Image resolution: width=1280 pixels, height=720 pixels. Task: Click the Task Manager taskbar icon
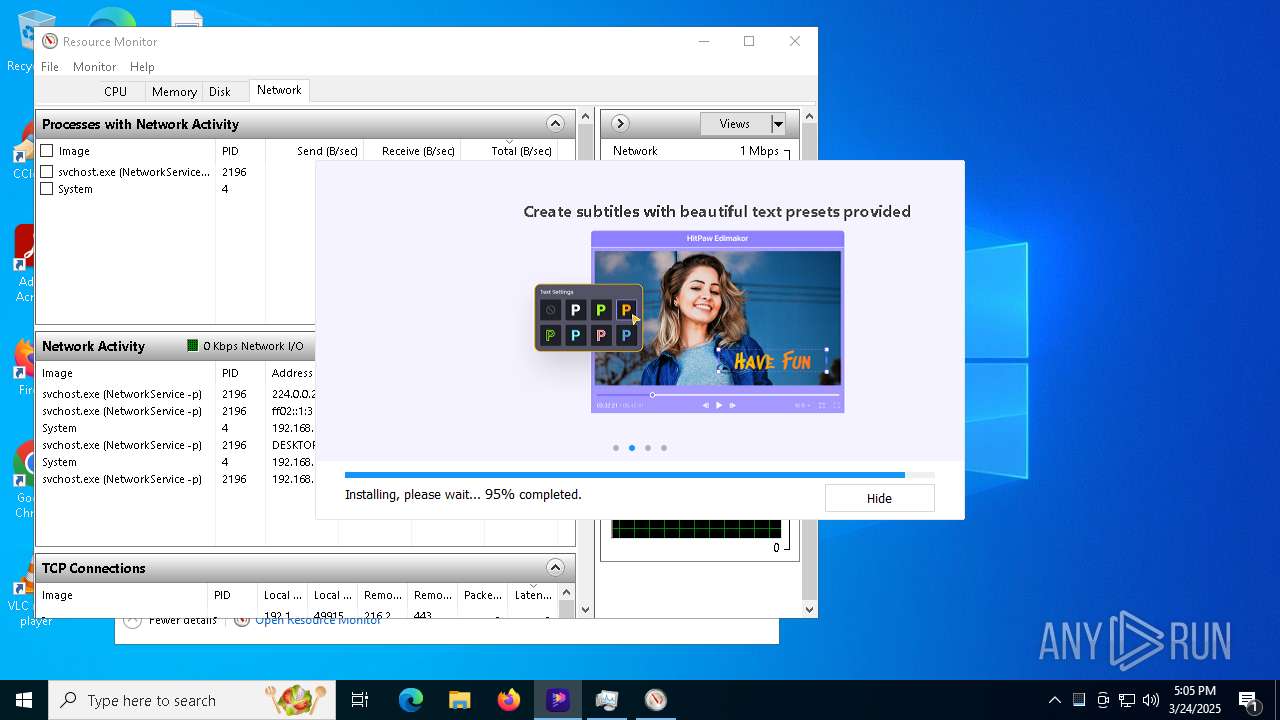[x=607, y=700]
